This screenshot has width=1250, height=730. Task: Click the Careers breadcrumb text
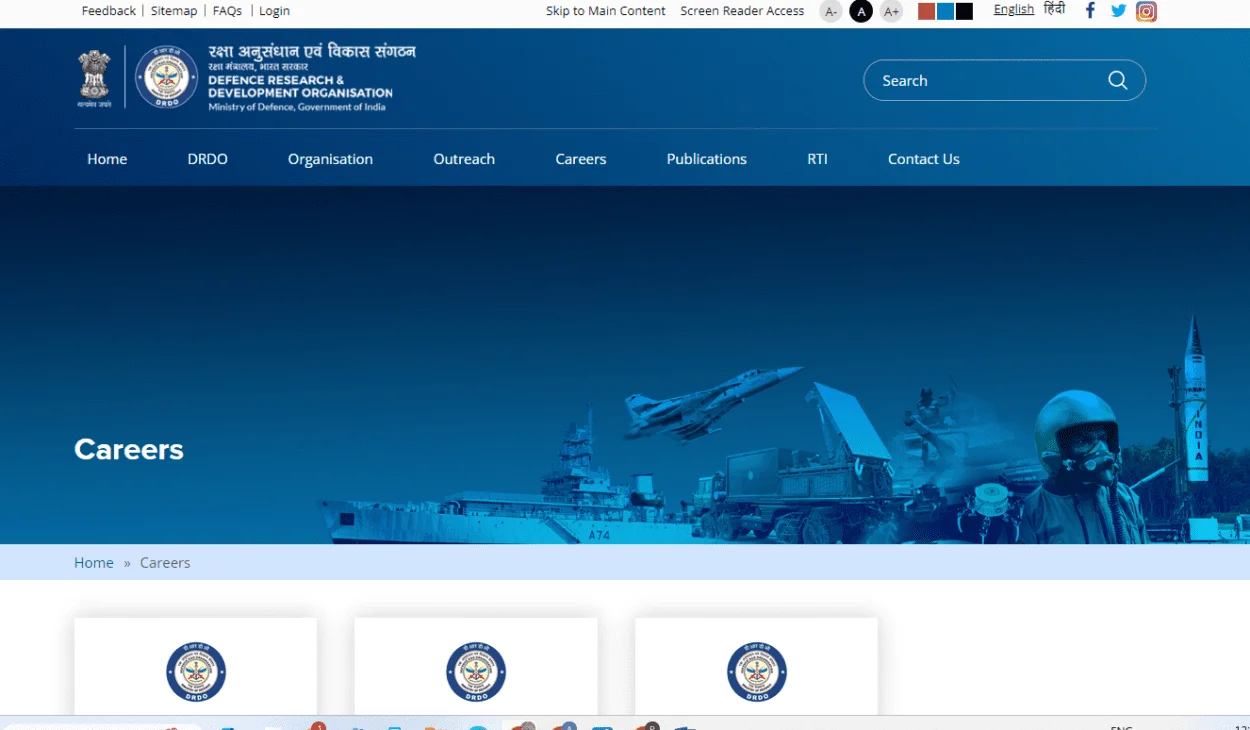pyautogui.click(x=165, y=563)
